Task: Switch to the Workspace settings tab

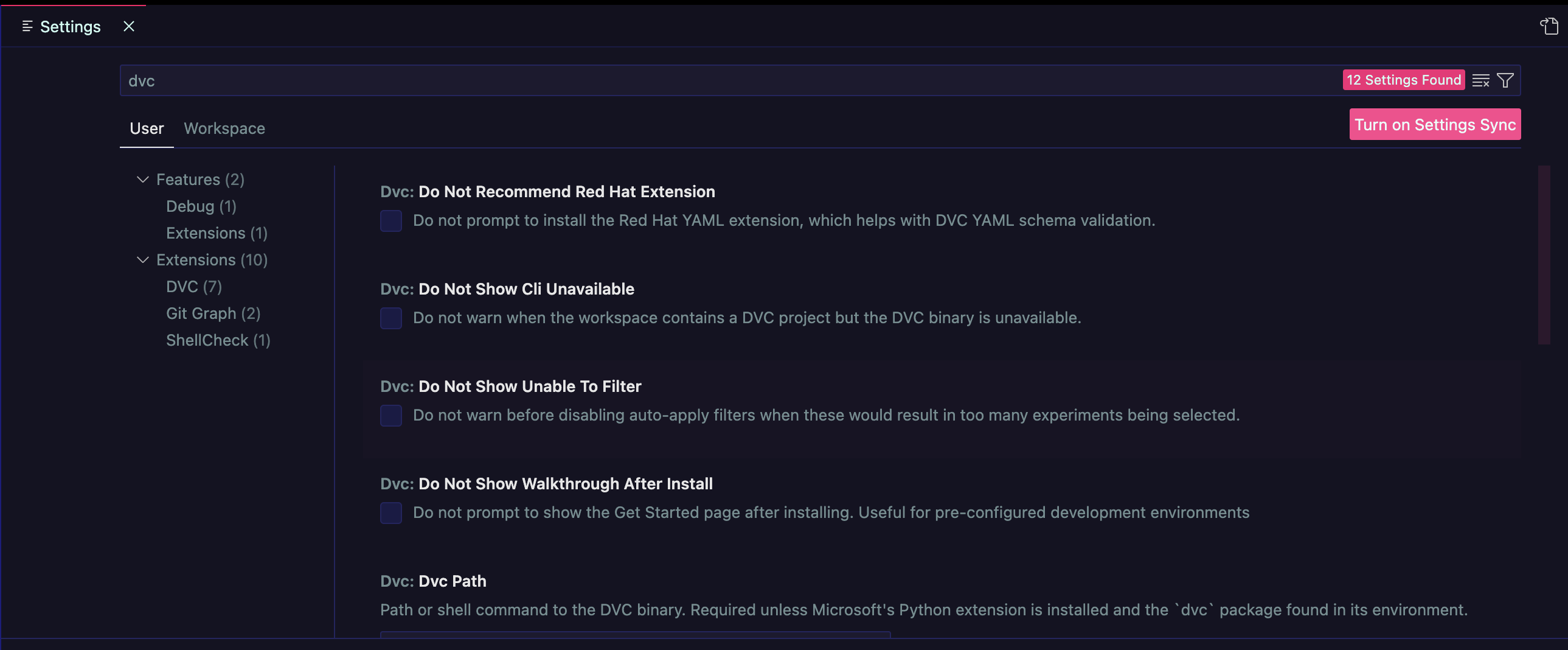Action: [x=224, y=128]
